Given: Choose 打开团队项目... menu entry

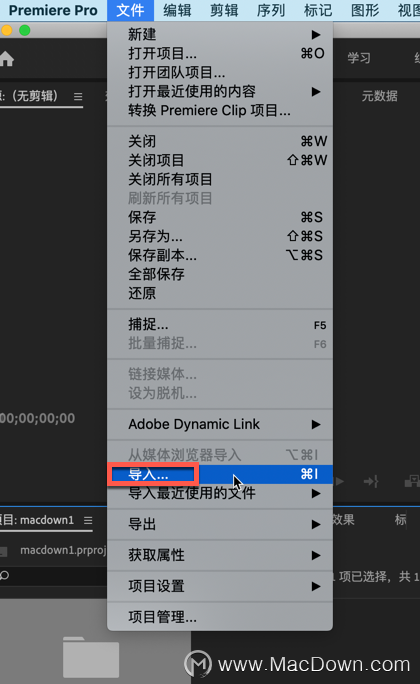Looking at the screenshot, I should click(220, 72).
